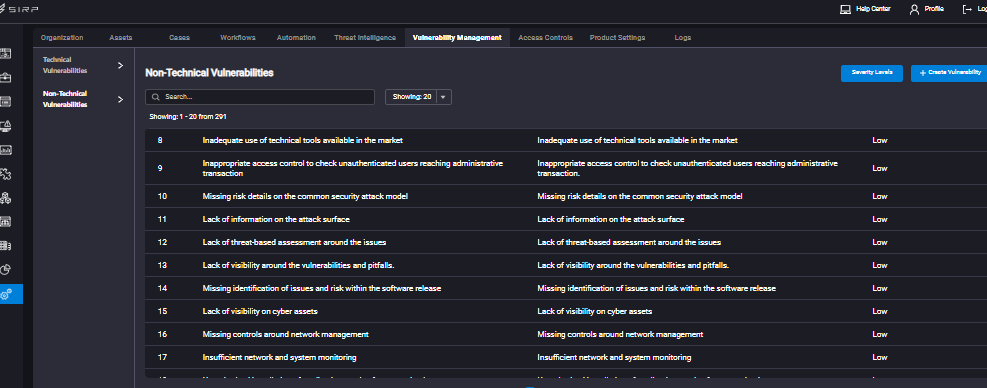Open the Profile user icon
987x388 pixels.
pyautogui.click(x=914, y=9)
